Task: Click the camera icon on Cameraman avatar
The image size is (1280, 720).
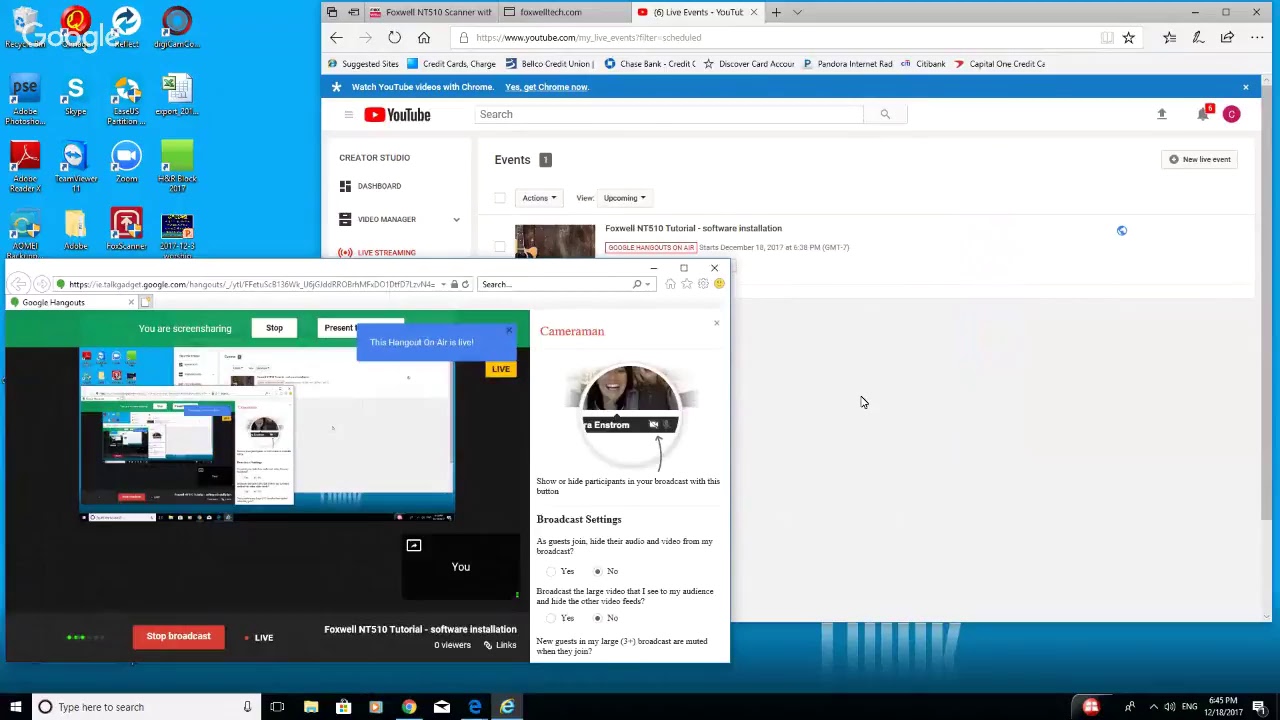Action: click(x=653, y=425)
